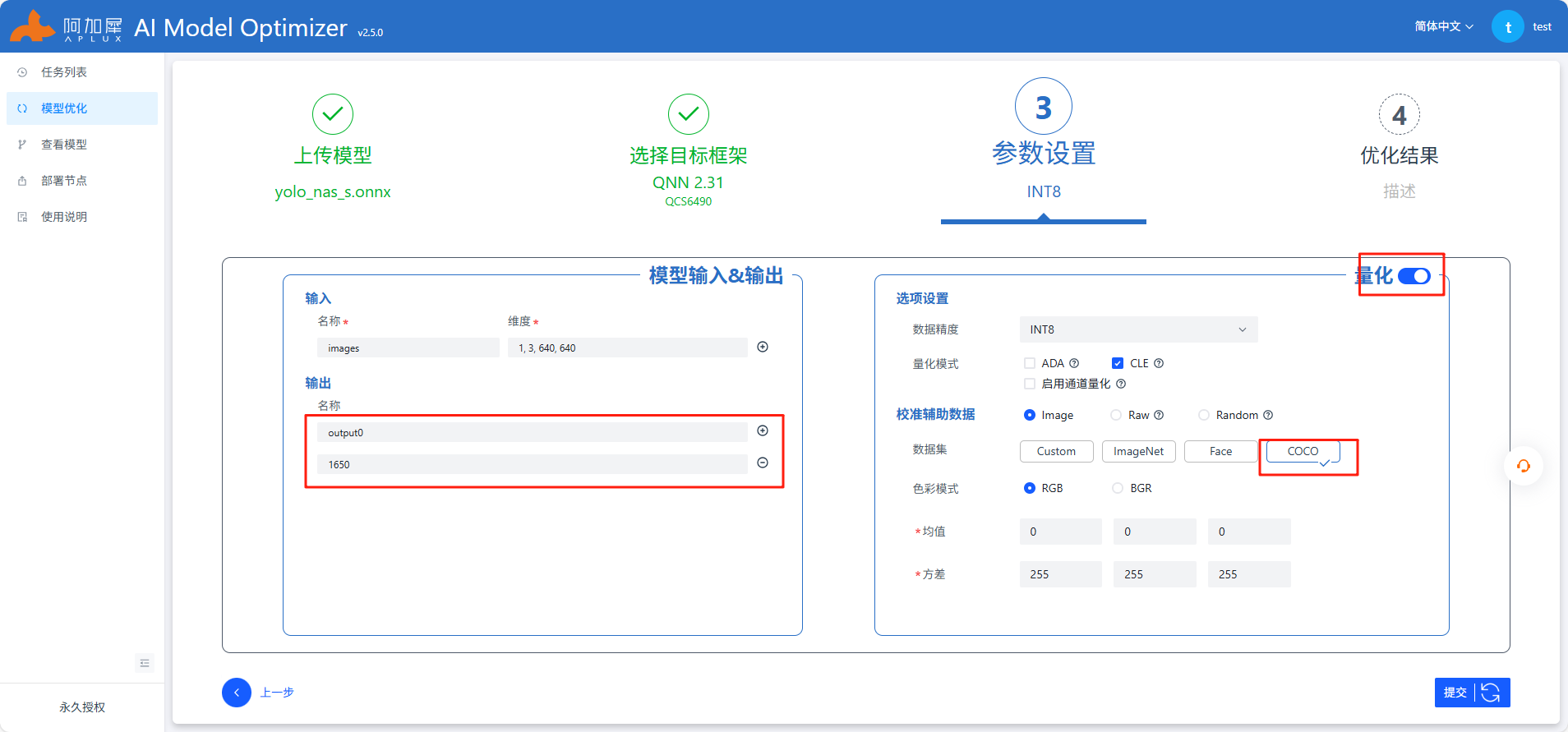Open the INT8 data precision dropdown
This screenshot has width=1568, height=732.
point(1139,329)
